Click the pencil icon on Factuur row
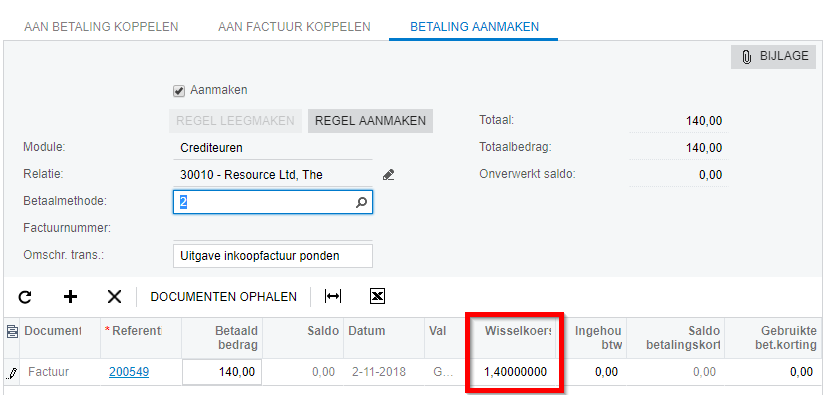The image size is (823, 395). tap(11, 373)
